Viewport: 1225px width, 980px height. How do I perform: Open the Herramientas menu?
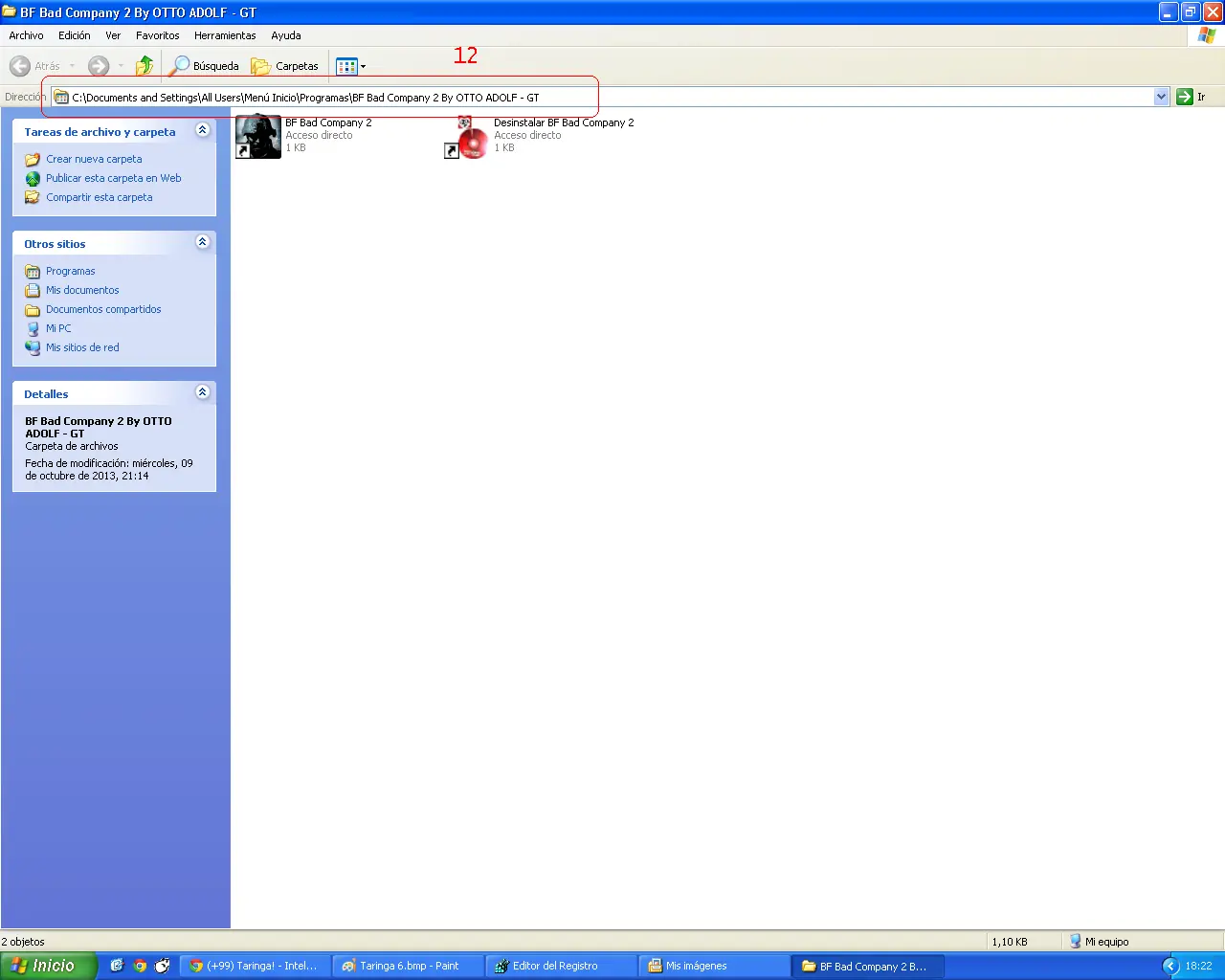(x=225, y=35)
